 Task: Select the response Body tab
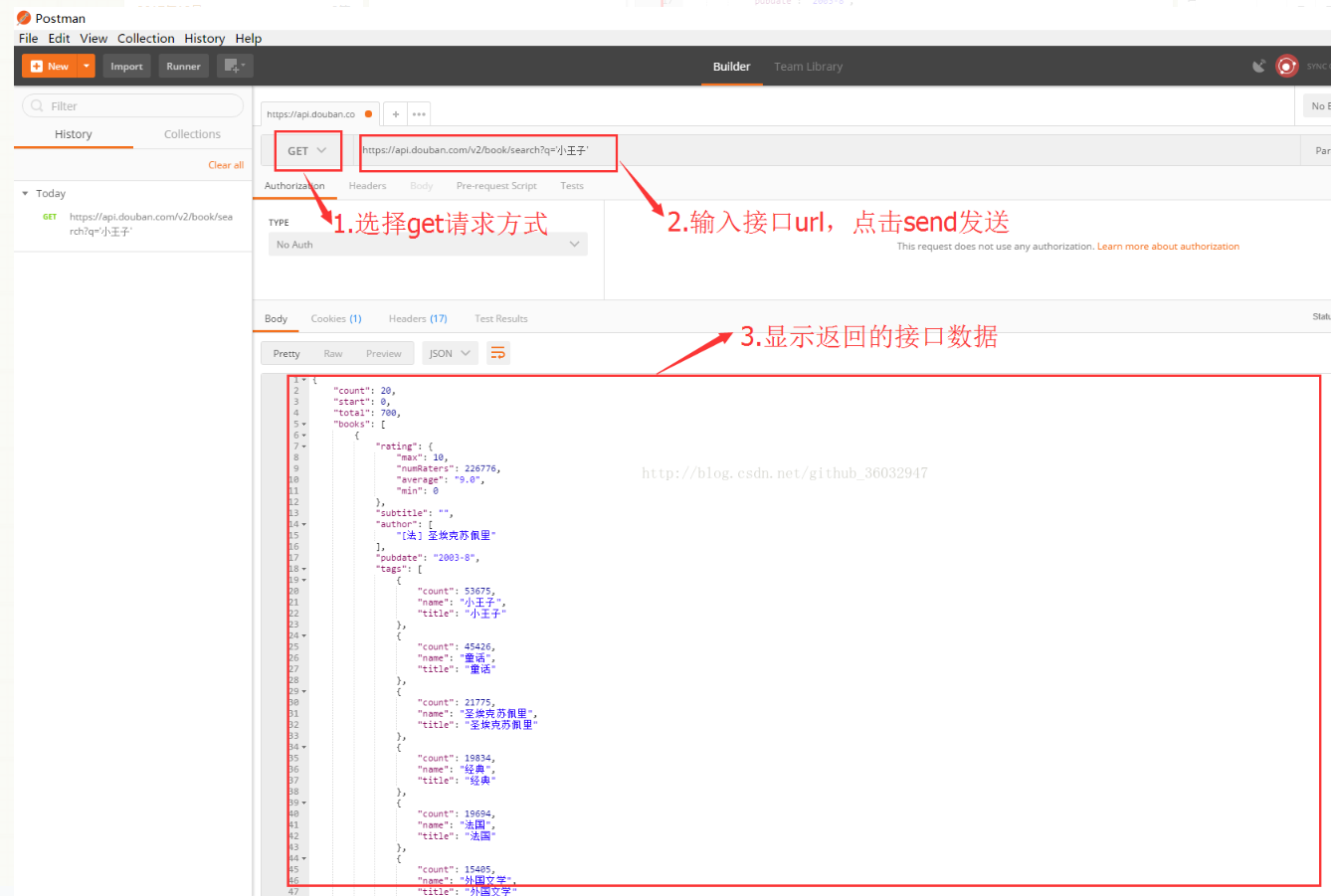pos(276,319)
